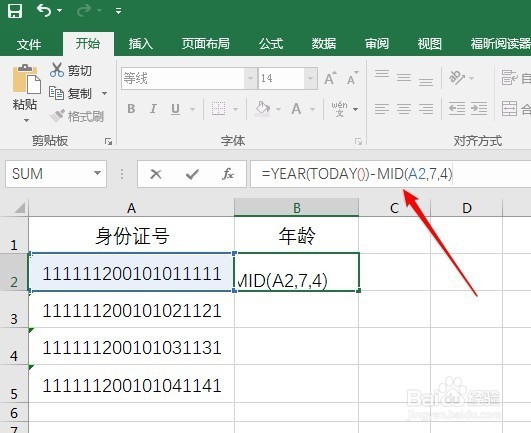Click the 复制 copy button
531x433 pixels.
[71, 93]
